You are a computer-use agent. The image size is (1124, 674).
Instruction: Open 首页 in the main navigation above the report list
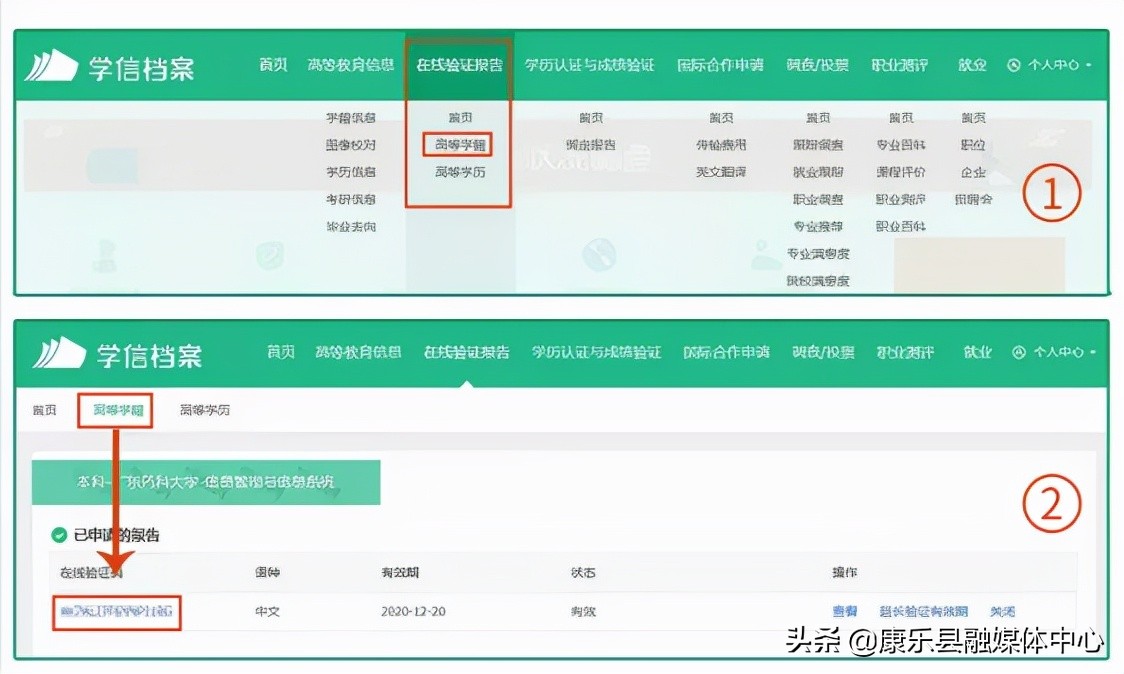tap(281, 352)
